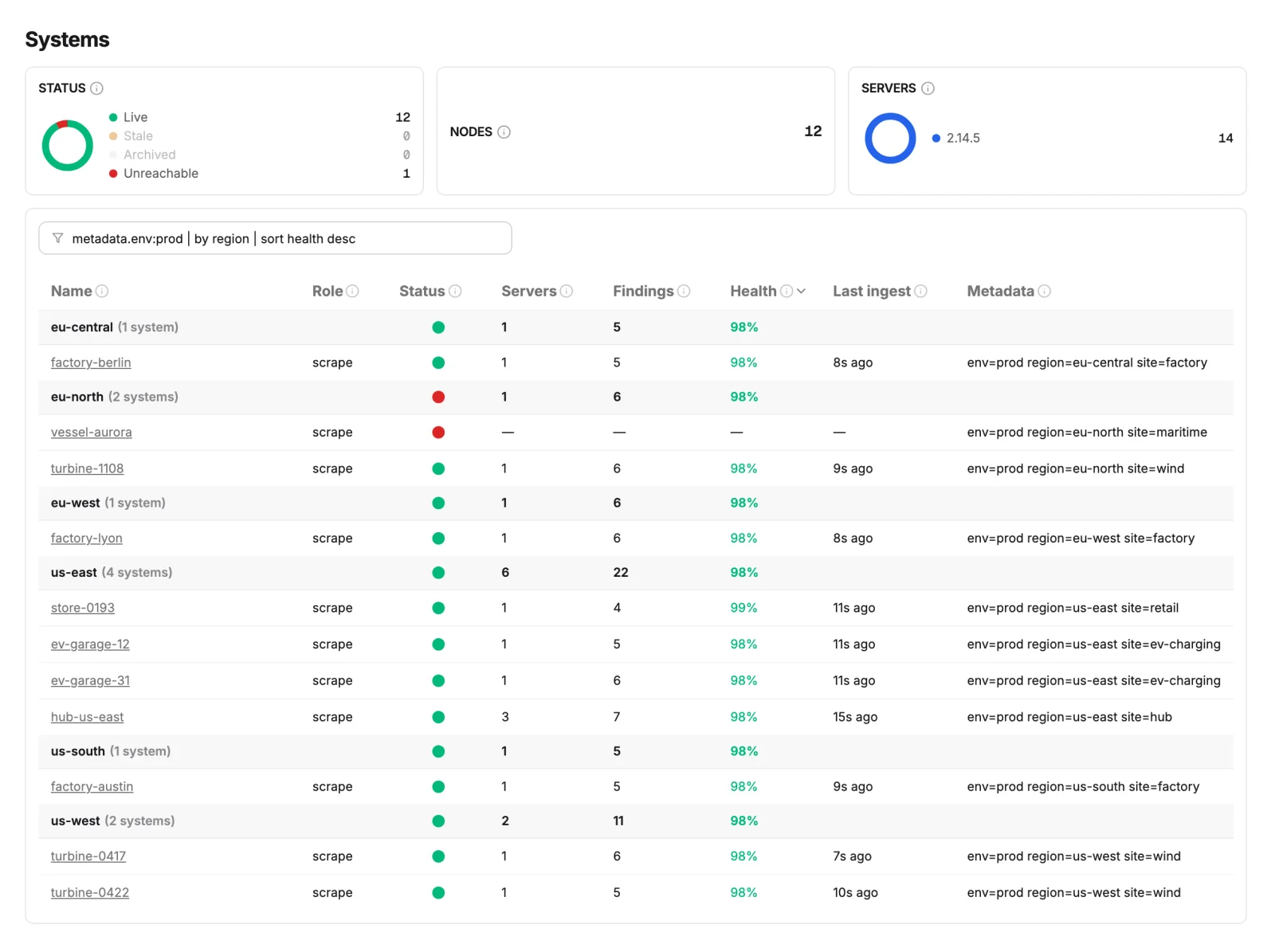Open the ev-garage-12 system link

tap(90, 644)
